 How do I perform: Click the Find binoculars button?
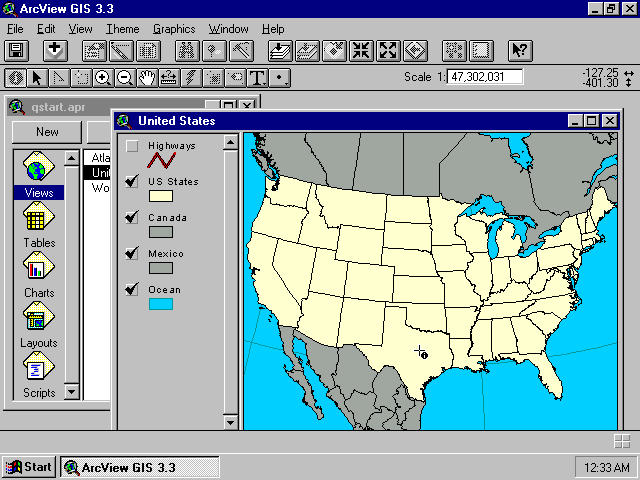point(187,51)
